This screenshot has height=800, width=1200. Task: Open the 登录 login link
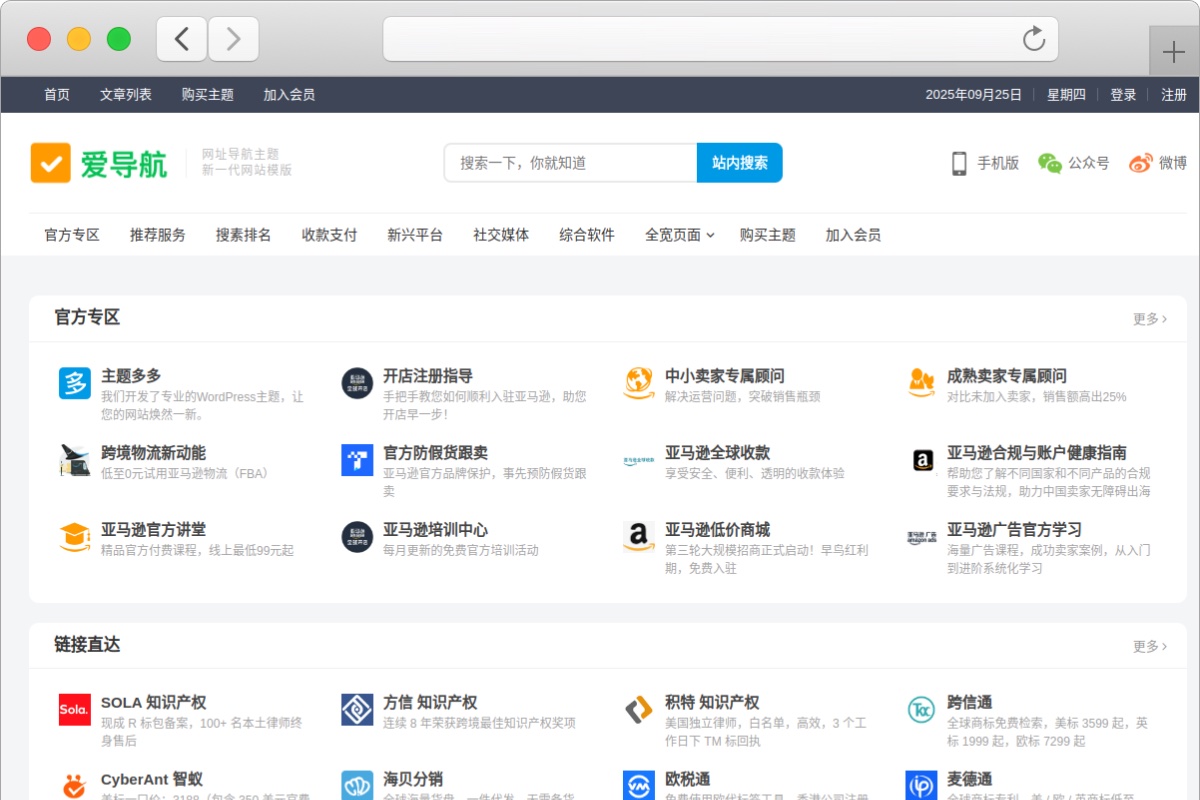tap(1123, 95)
